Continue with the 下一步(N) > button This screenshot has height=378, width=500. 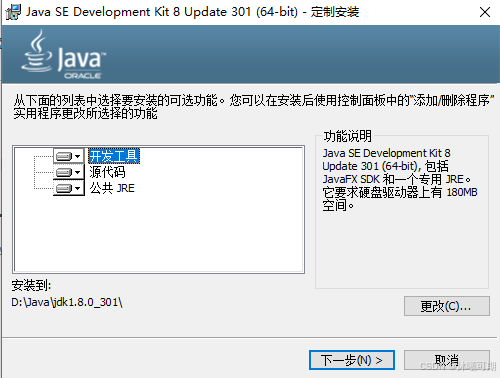(352, 360)
